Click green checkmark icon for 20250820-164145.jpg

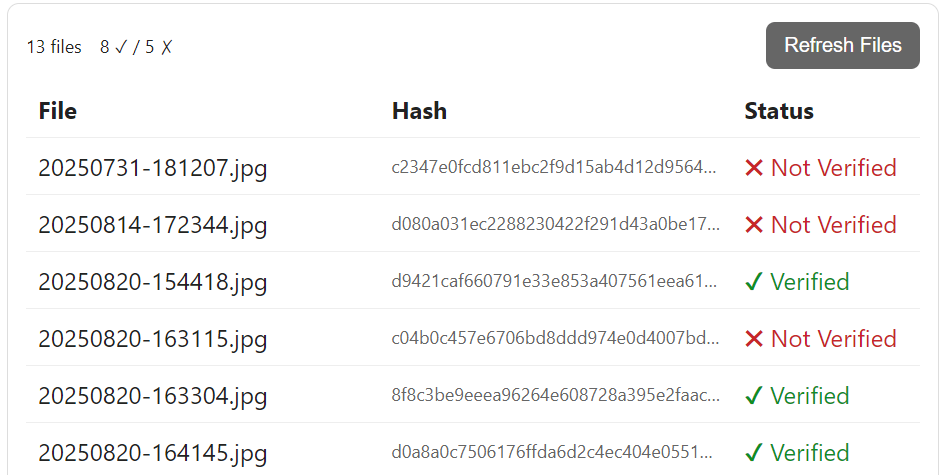(754, 454)
